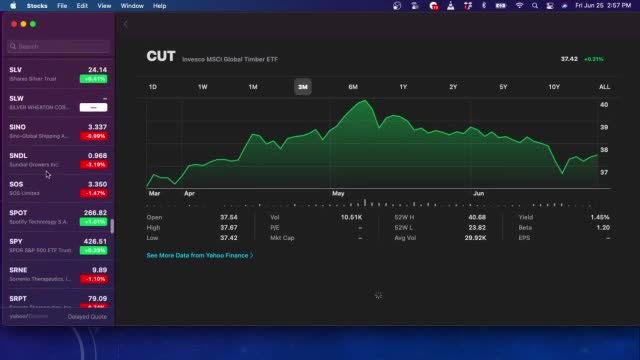Select the SRNE Sorrento Therapeutics row
This screenshot has width=640, height=360.
[x=58, y=274]
